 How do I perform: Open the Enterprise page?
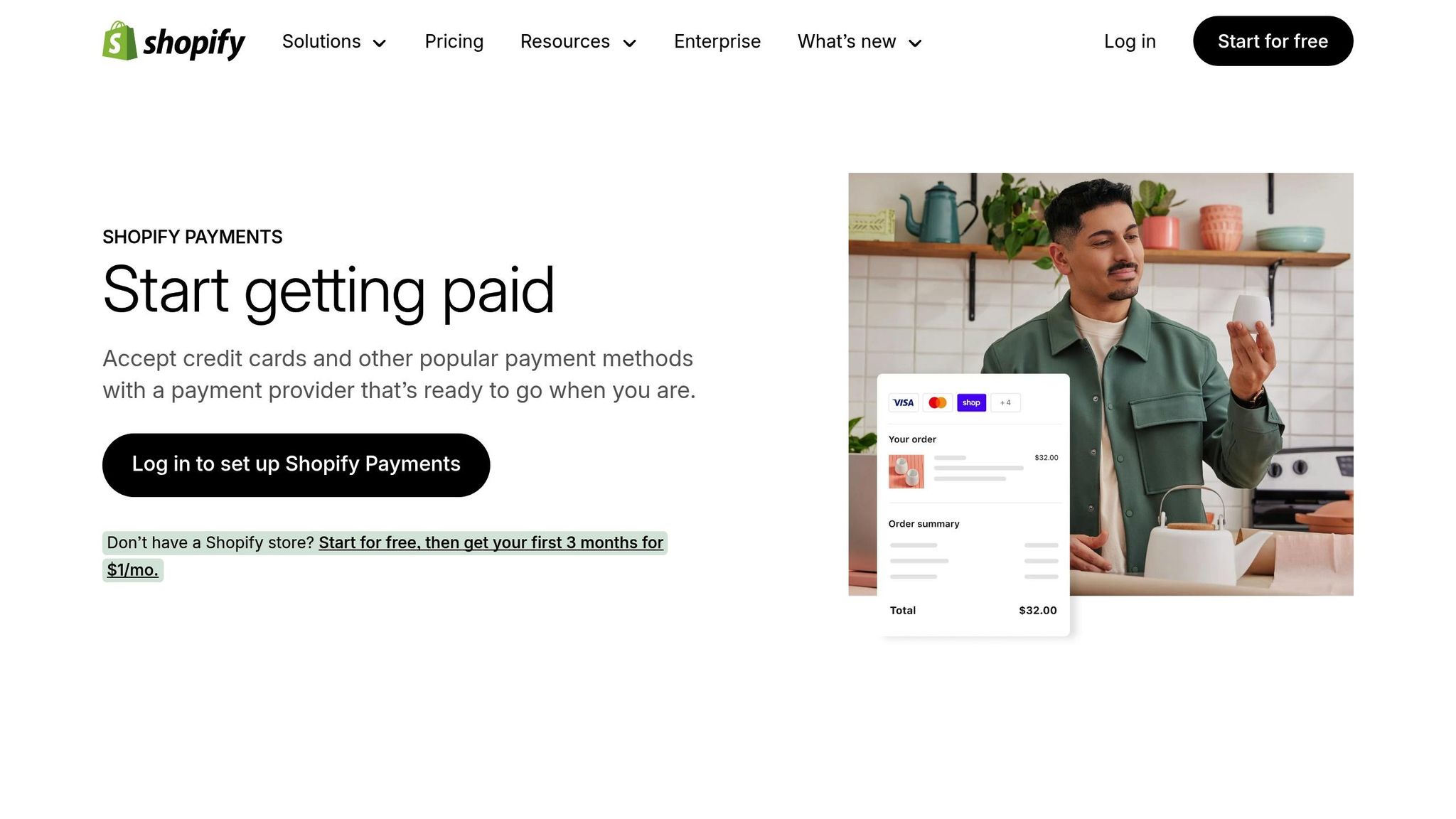[717, 42]
